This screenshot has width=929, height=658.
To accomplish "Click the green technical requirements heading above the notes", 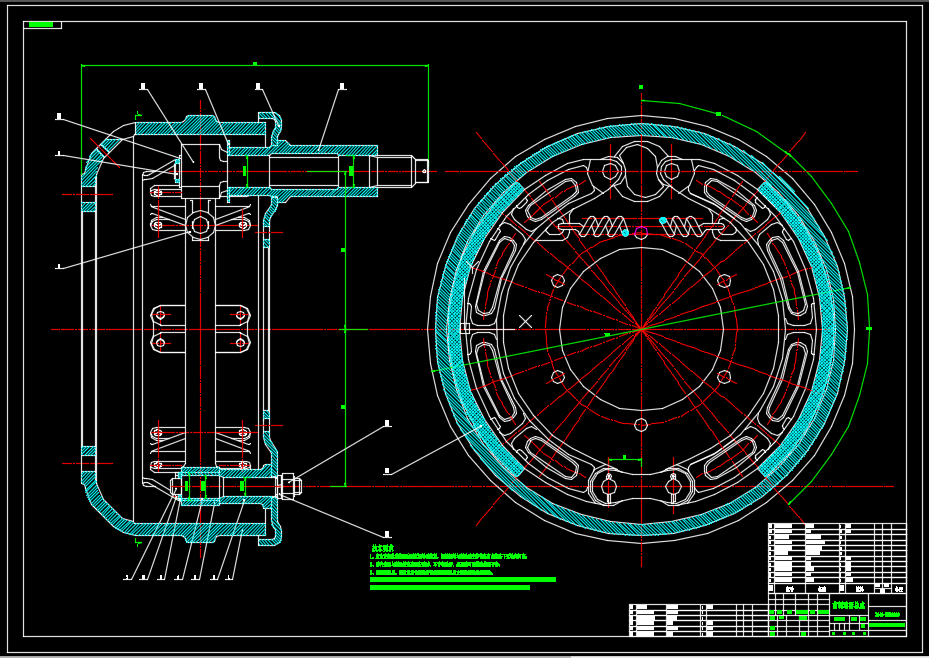I will (x=383, y=548).
